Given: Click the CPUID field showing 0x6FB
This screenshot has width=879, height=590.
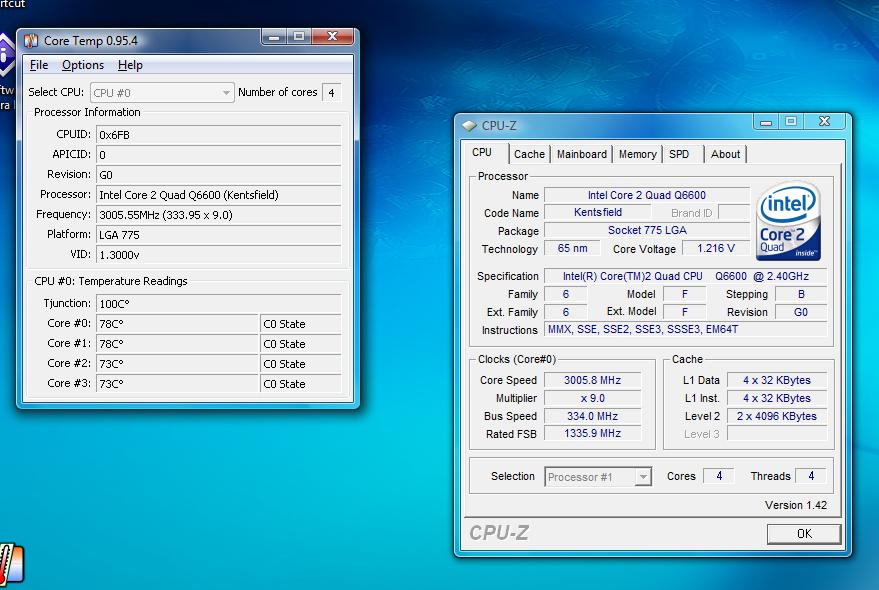Looking at the screenshot, I should point(219,135).
